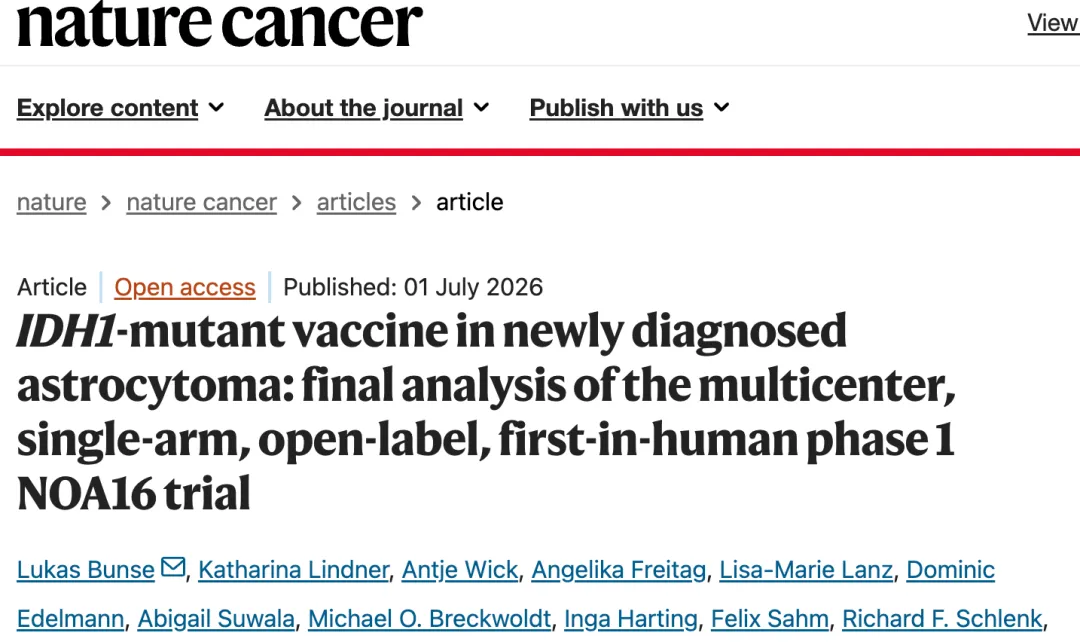Select author Katharina Lindner

coord(293,570)
